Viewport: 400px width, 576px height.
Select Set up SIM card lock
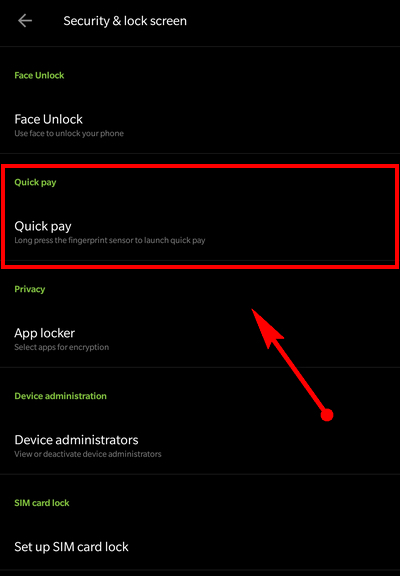click(200, 547)
